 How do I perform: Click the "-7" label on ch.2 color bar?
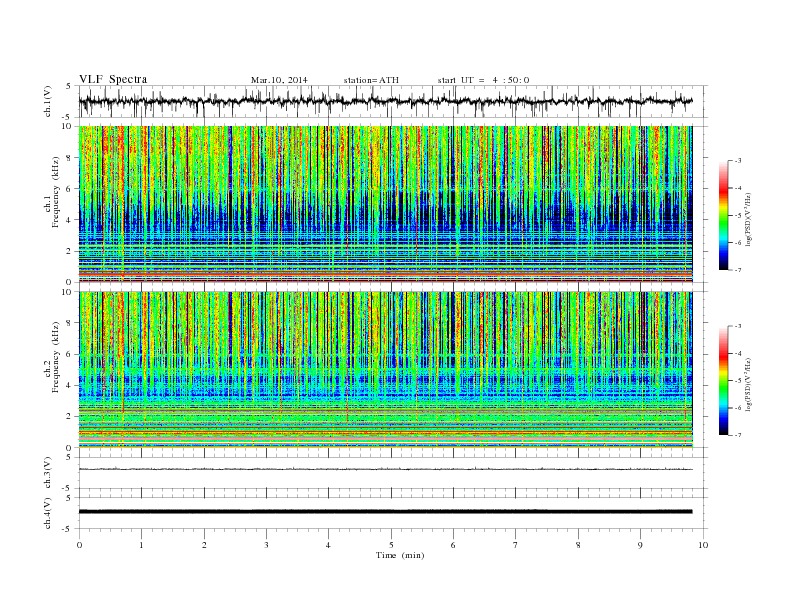click(x=738, y=435)
